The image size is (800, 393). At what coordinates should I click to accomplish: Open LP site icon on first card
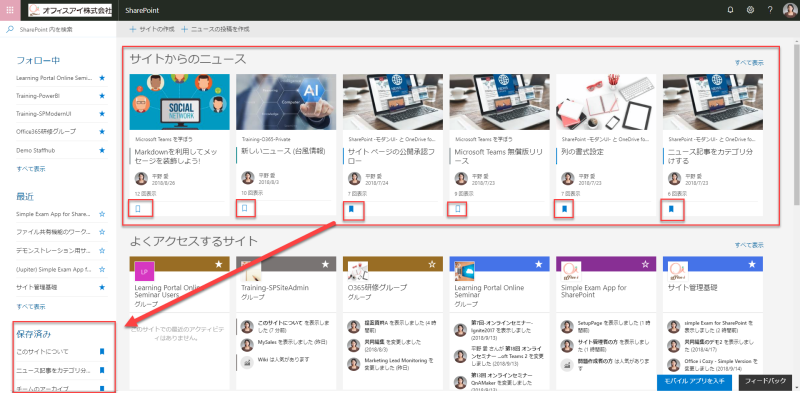pyautogui.click(x=144, y=271)
